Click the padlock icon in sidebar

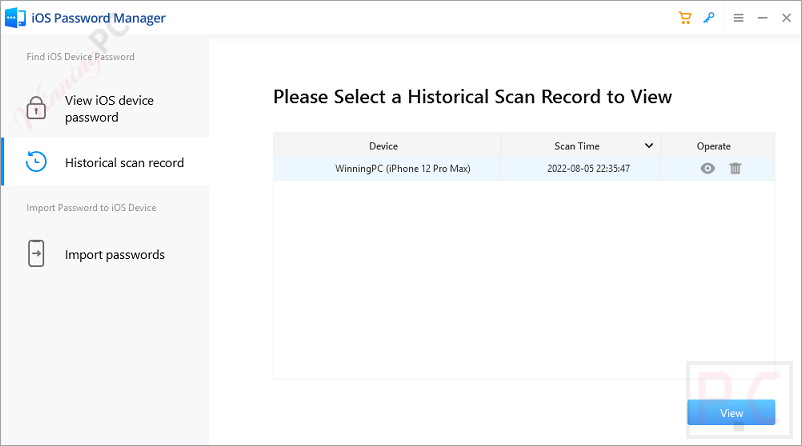pos(36,108)
